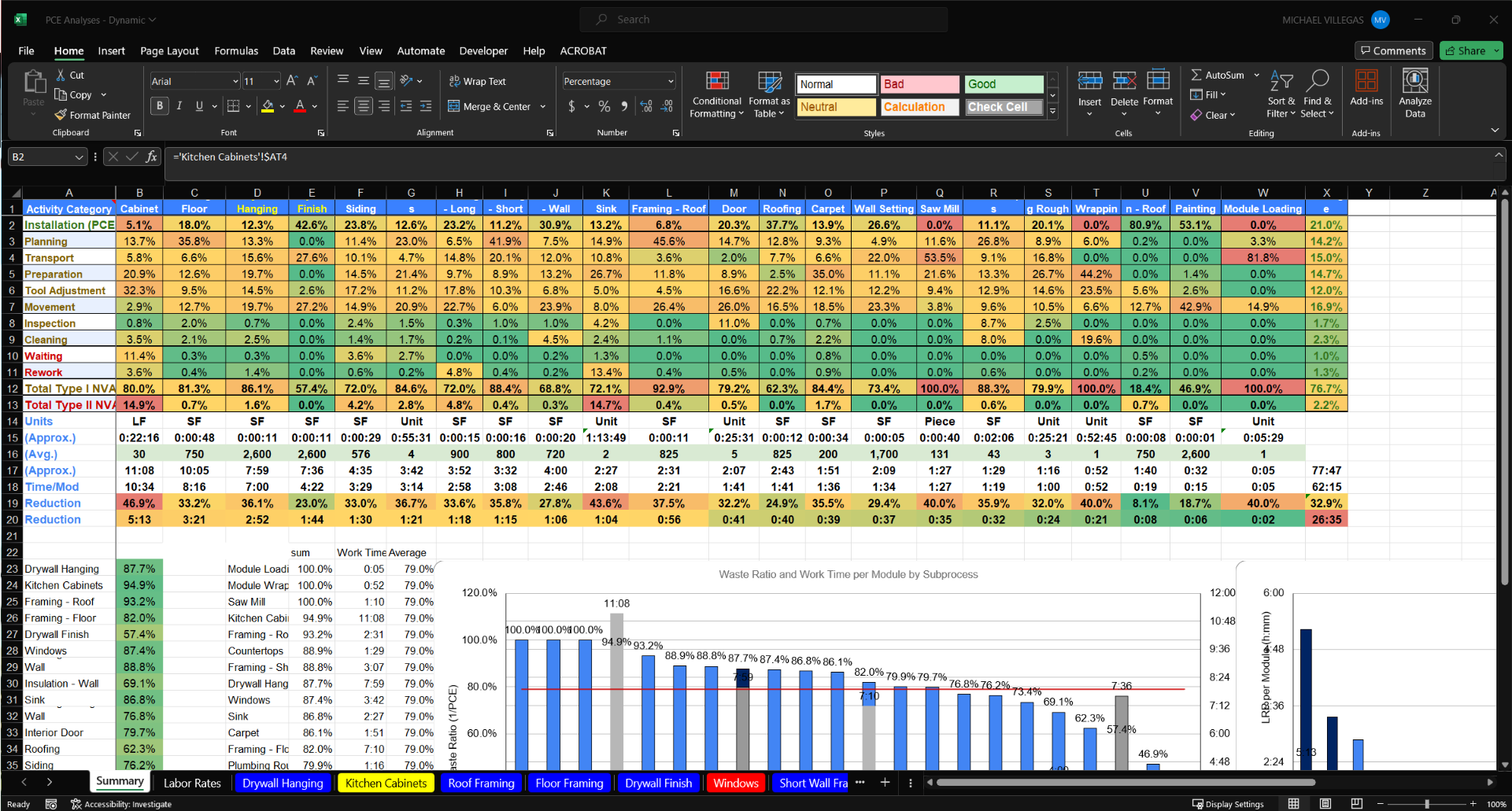Switch to the Labor Rates sheet

pos(192,783)
